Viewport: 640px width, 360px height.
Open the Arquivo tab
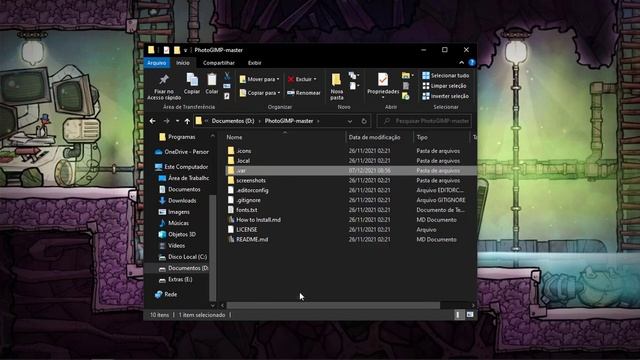(157, 63)
